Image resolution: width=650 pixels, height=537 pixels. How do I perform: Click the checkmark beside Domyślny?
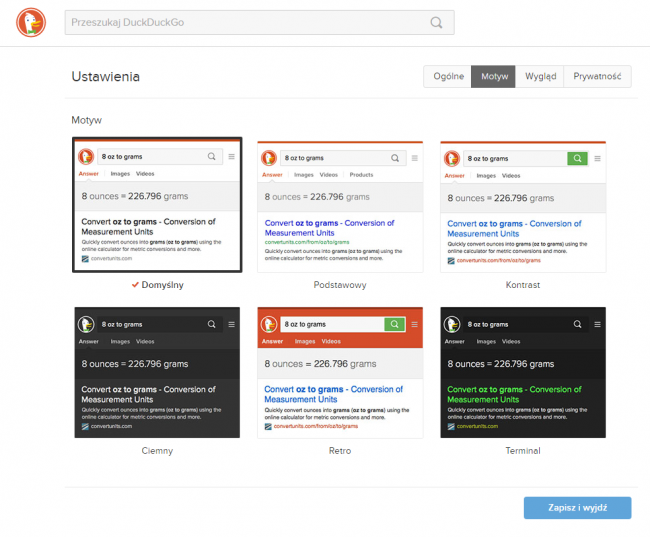135,285
